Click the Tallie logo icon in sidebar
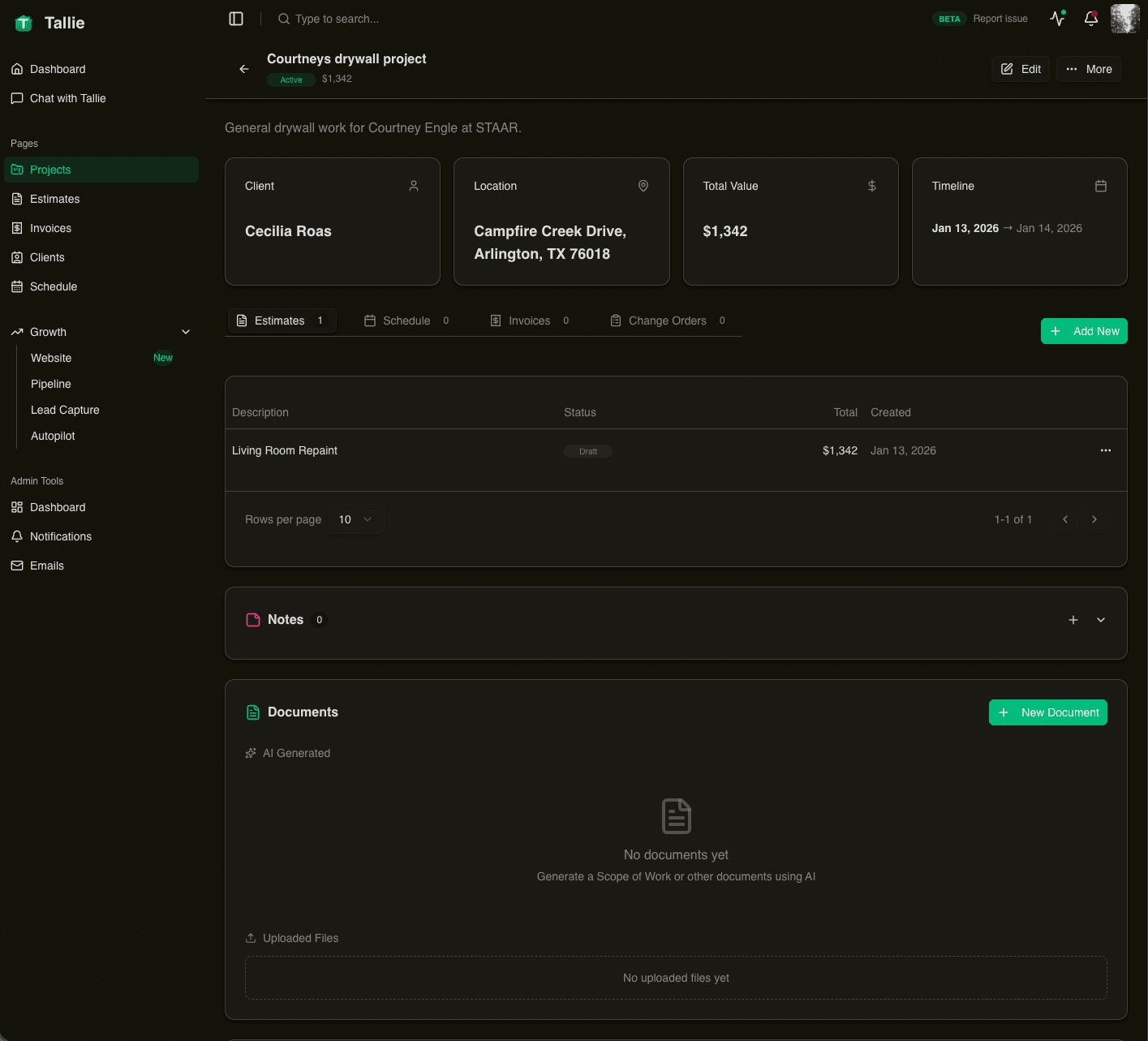 coord(23,23)
